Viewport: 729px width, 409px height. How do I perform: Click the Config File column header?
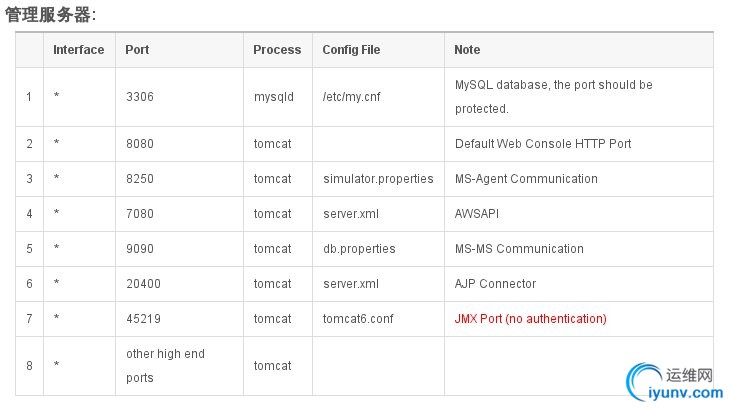351,50
